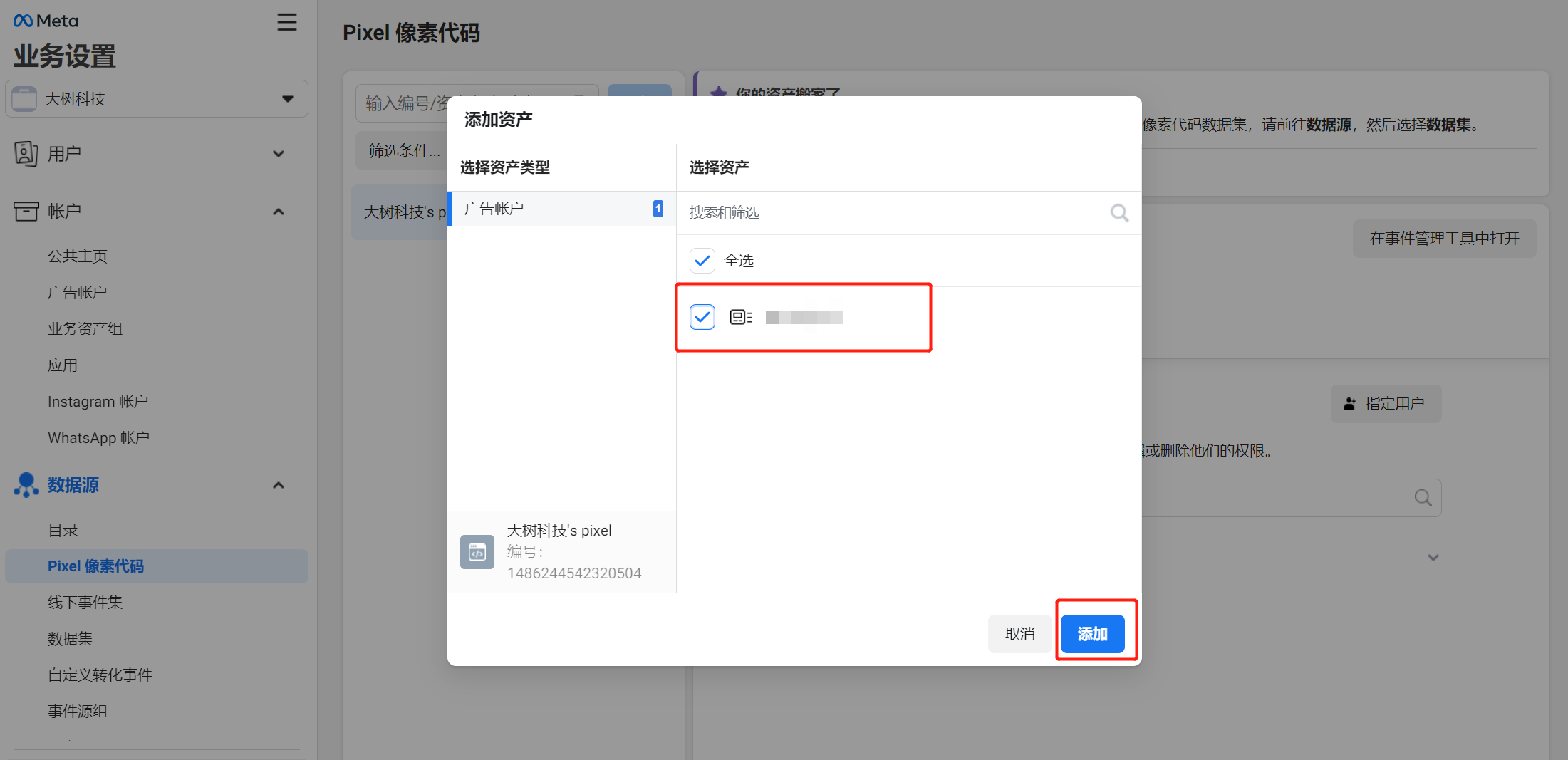1568x760 pixels.
Task: Open the 大树科技 business dropdown
Action: [x=157, y=98]
